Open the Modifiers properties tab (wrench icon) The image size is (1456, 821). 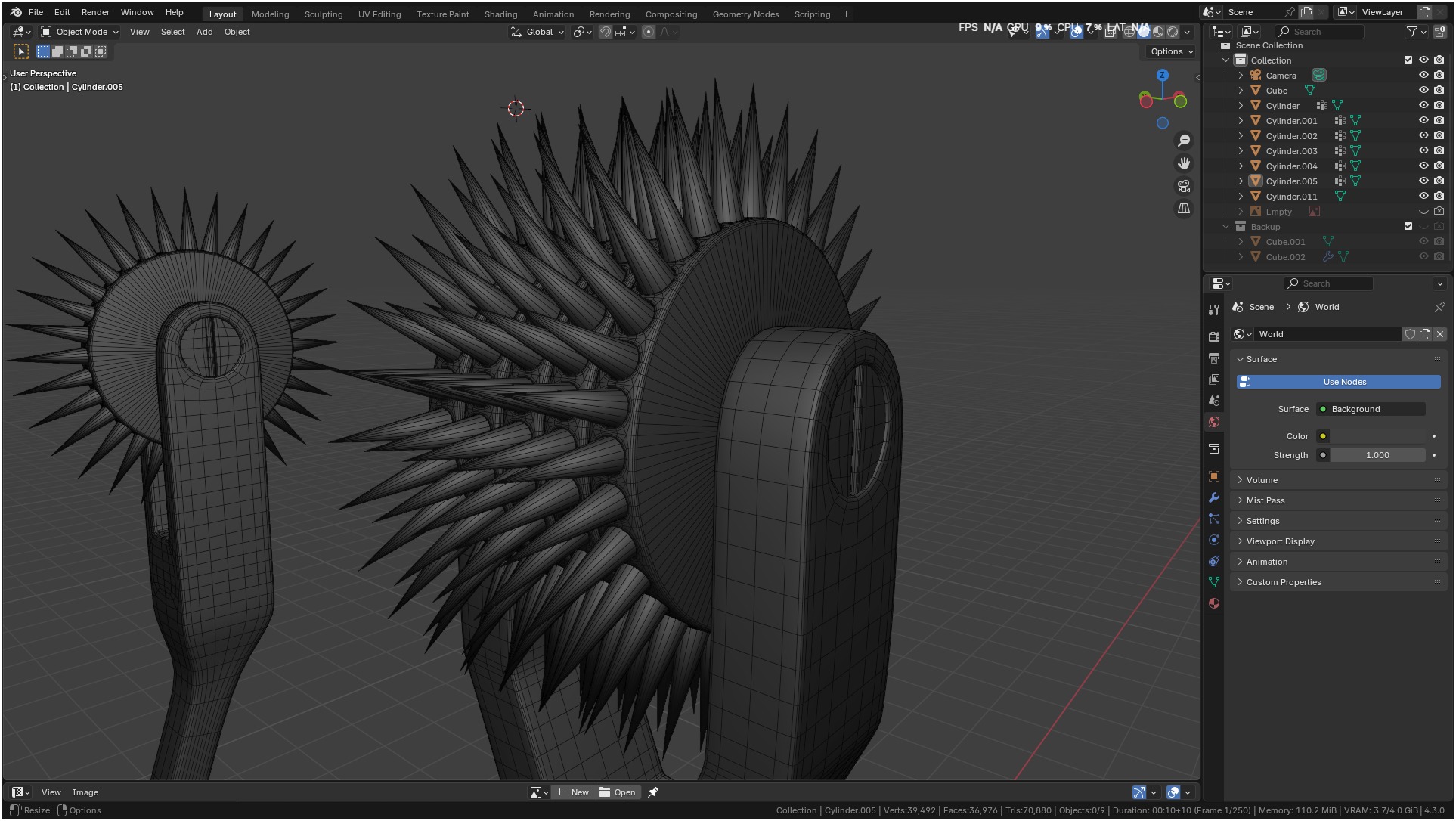pos(1214,497)
